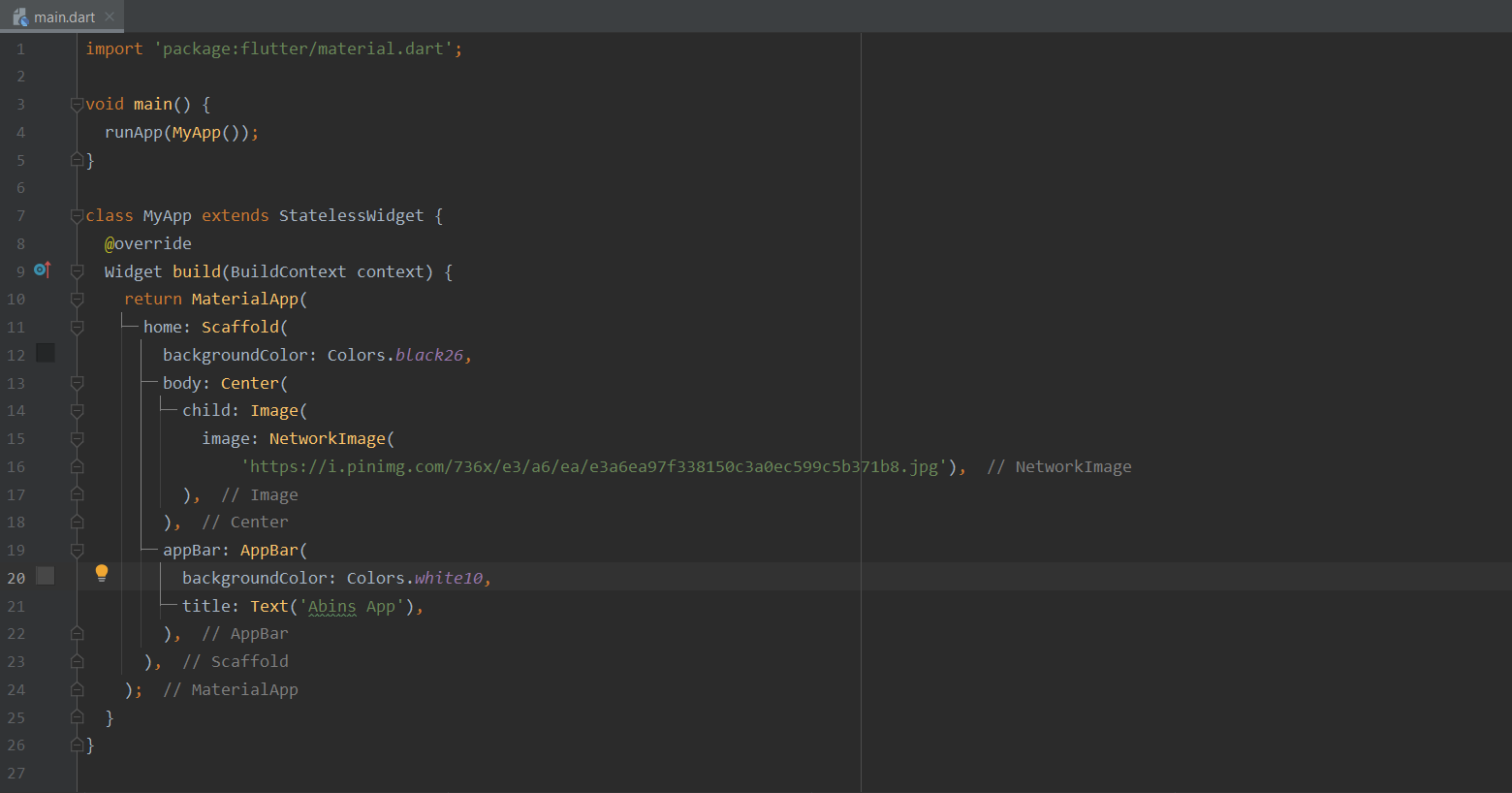
Task: Collapse the Scaffold widget fold marker
Action: click(77, 326)
